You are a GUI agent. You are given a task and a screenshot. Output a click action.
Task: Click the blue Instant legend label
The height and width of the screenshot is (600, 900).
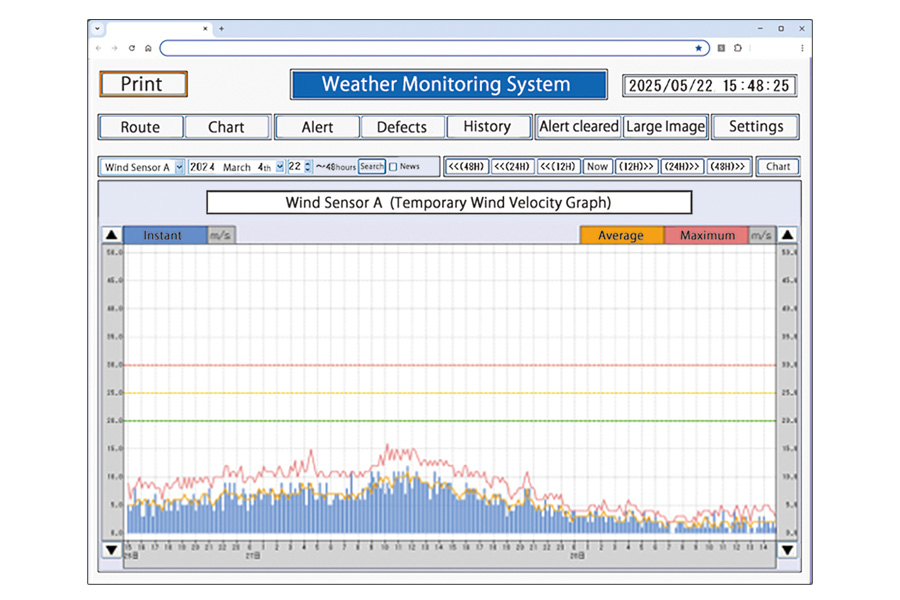pos(165,235)
